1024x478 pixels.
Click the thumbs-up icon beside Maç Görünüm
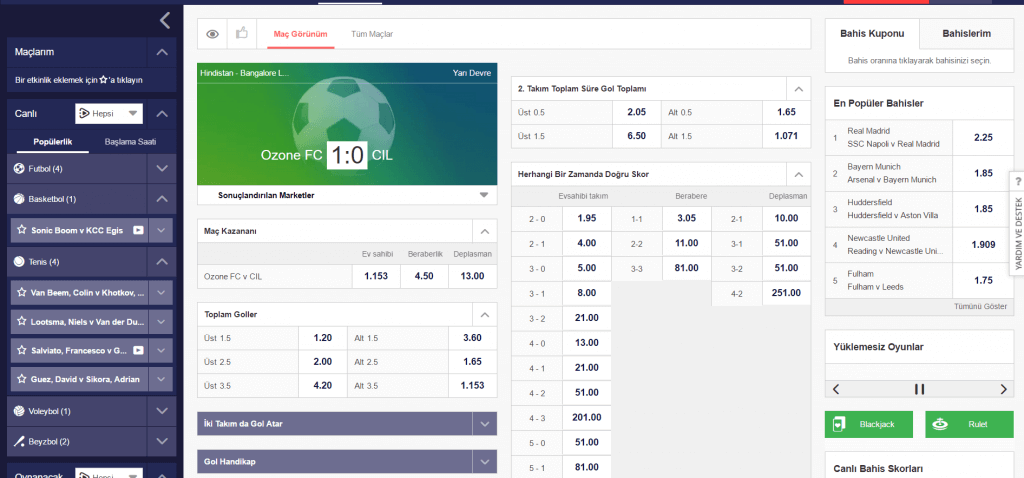242,34
